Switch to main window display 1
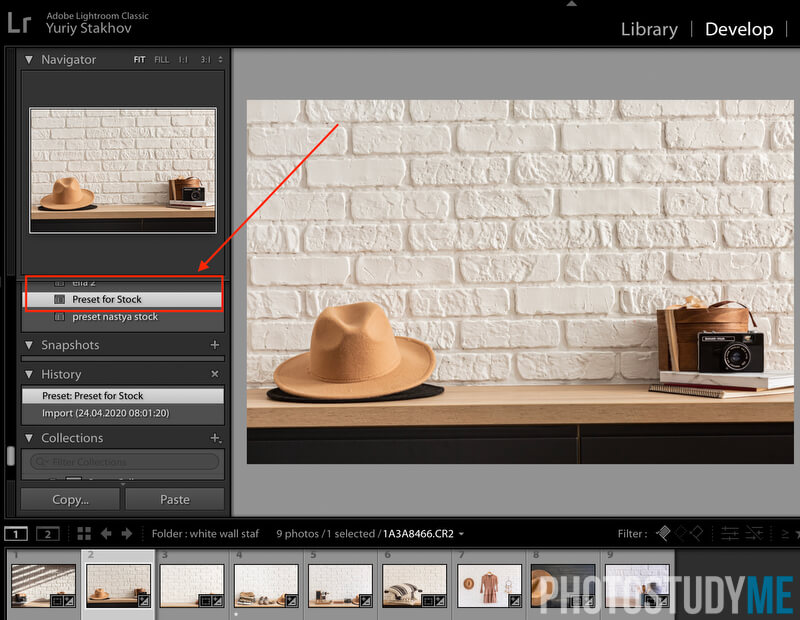This screenshot has width=800, height=620. (16, 534)
